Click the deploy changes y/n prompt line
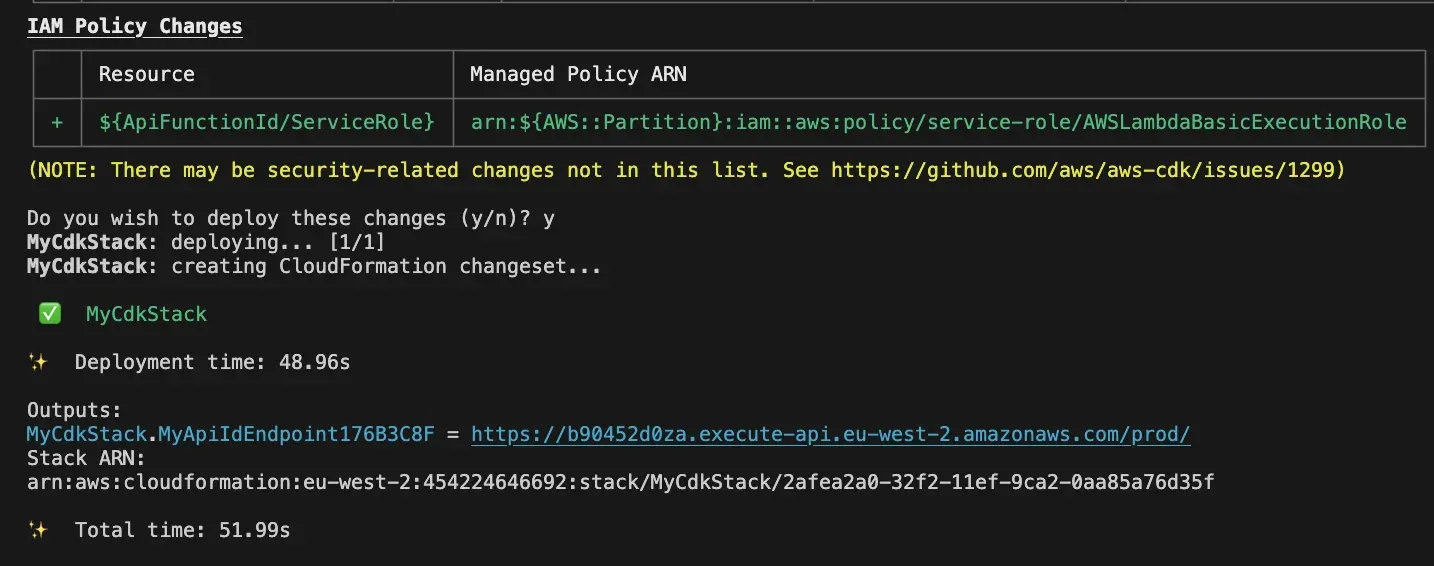1434x566 pixels. tap(290, 218)
